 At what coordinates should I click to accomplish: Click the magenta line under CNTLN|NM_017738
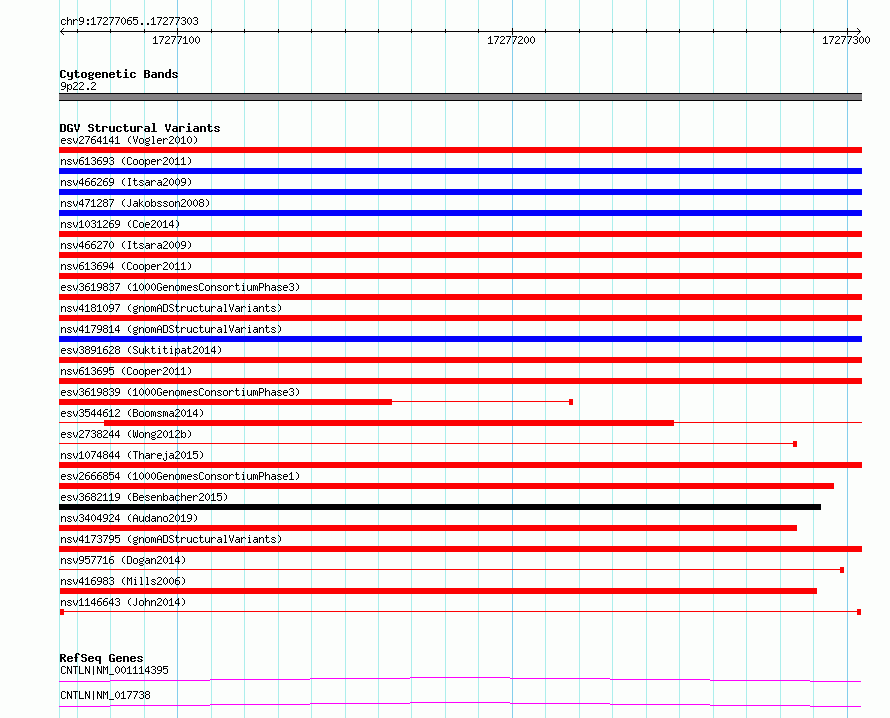pyautogui.click(x=460, y=704)
